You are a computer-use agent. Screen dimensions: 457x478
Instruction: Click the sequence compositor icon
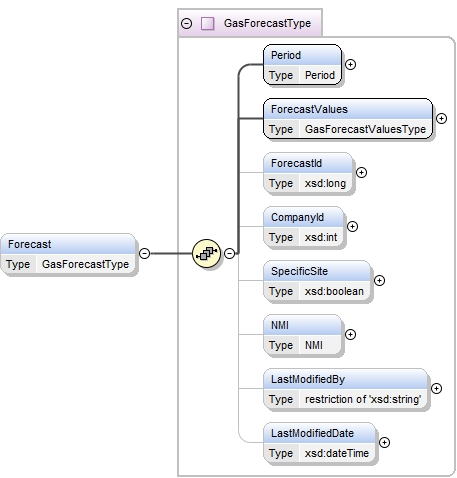206,253
